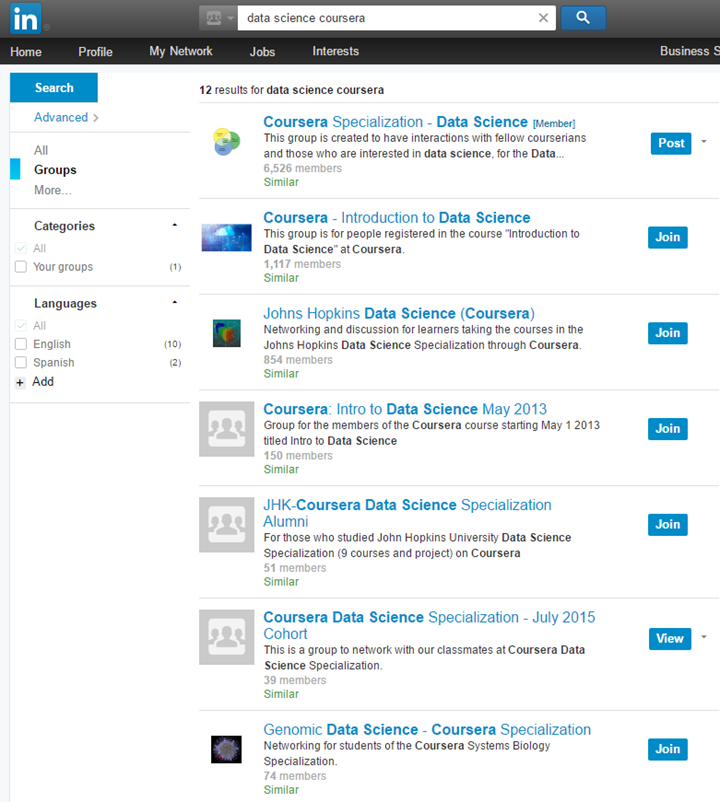
Task: Open the Jobs menu
Action: 262,52
